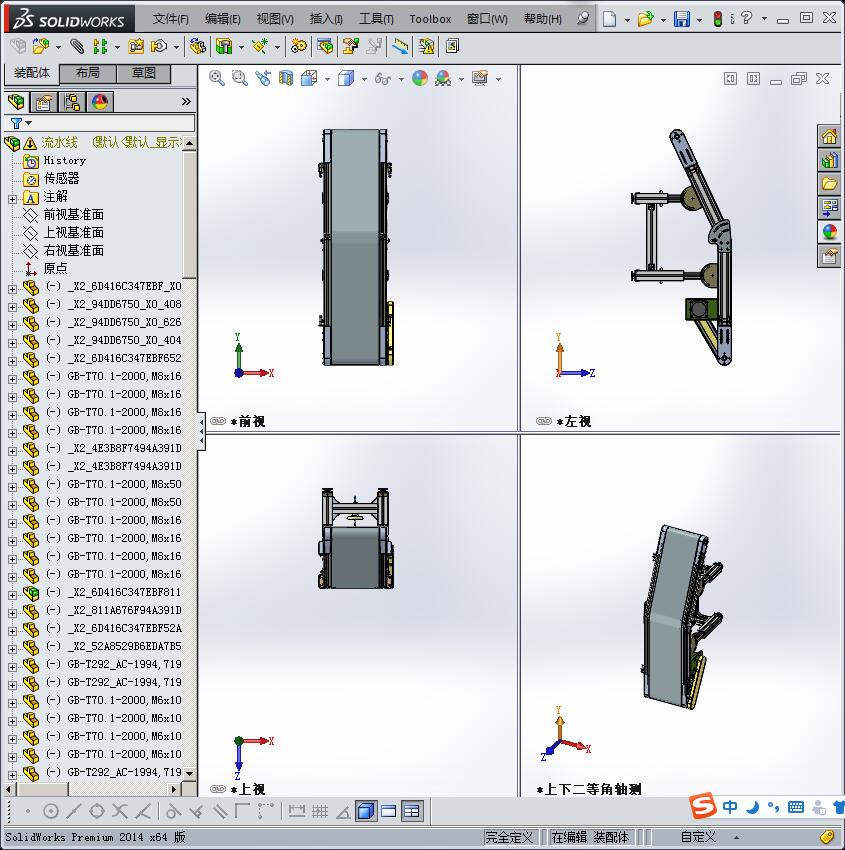This screenshot has height=850, width=845.
Task: Click the Move Component icon
Action: coord(159,47)
